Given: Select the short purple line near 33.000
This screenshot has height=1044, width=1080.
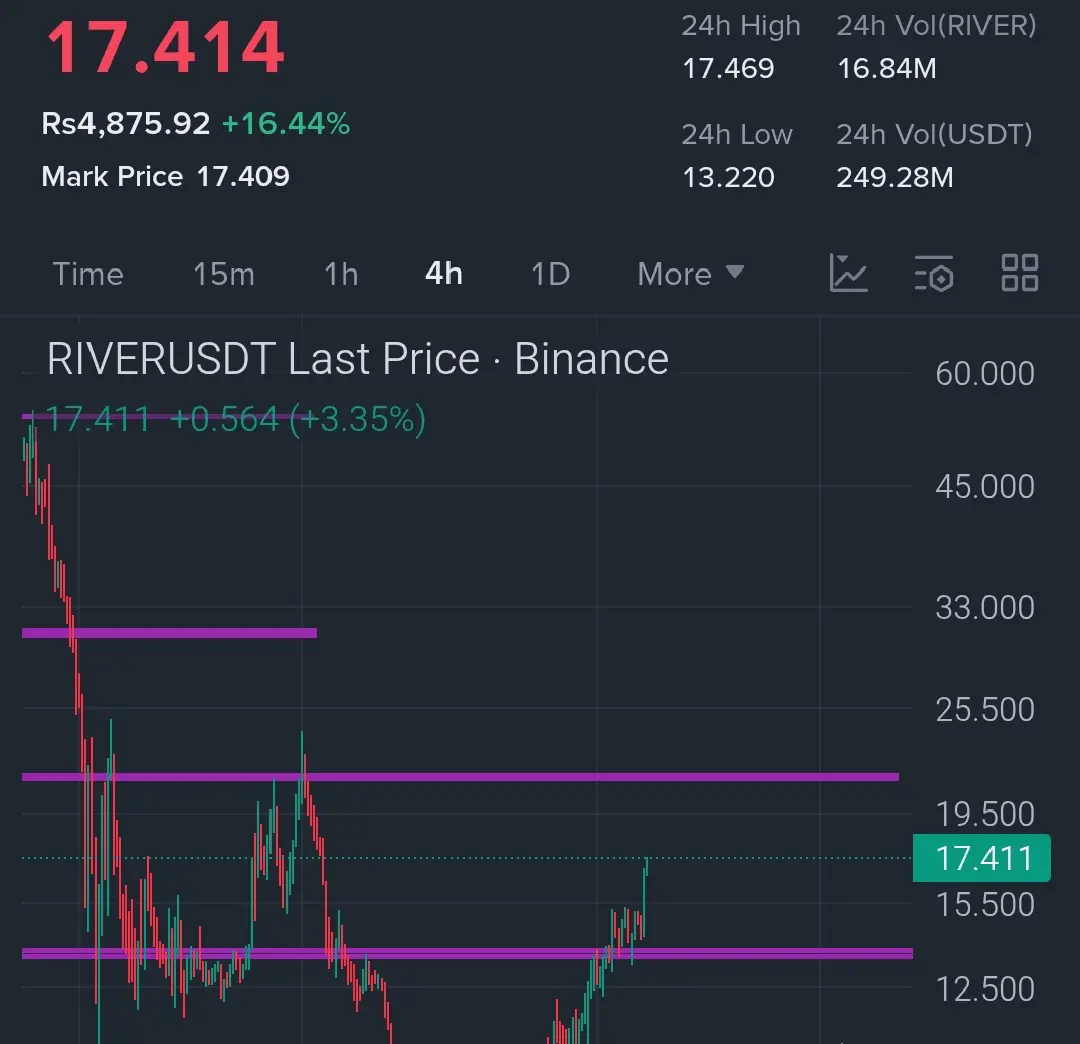Looking at the screenshot, I should [169, 633].
